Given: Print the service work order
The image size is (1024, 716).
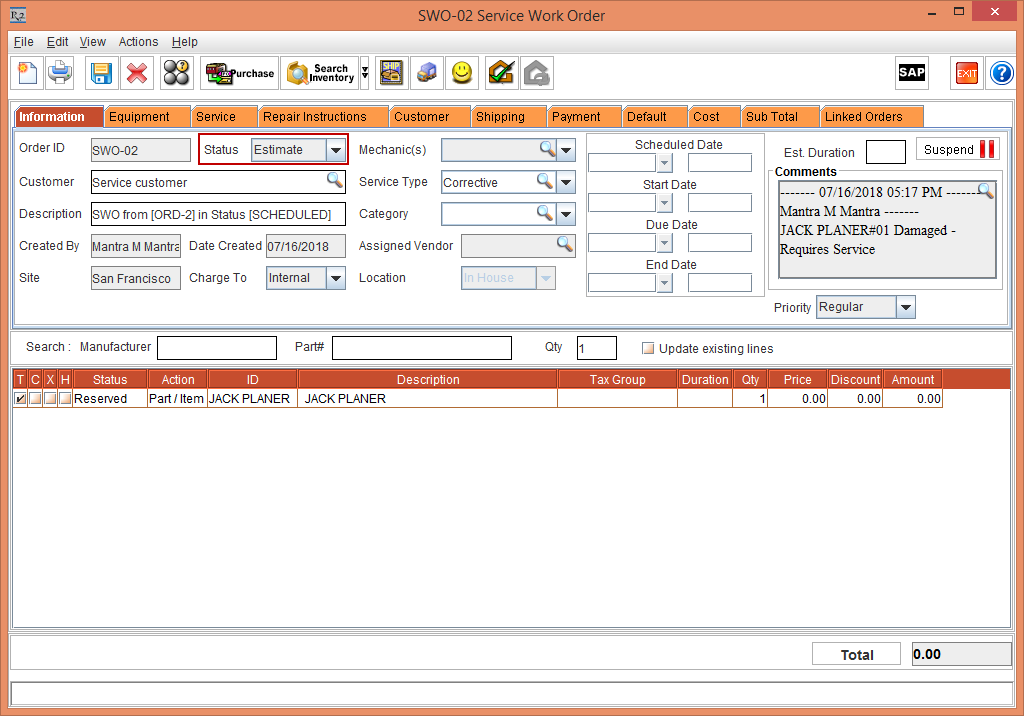Looking at the screenshot, I should [x=59, y=72].
